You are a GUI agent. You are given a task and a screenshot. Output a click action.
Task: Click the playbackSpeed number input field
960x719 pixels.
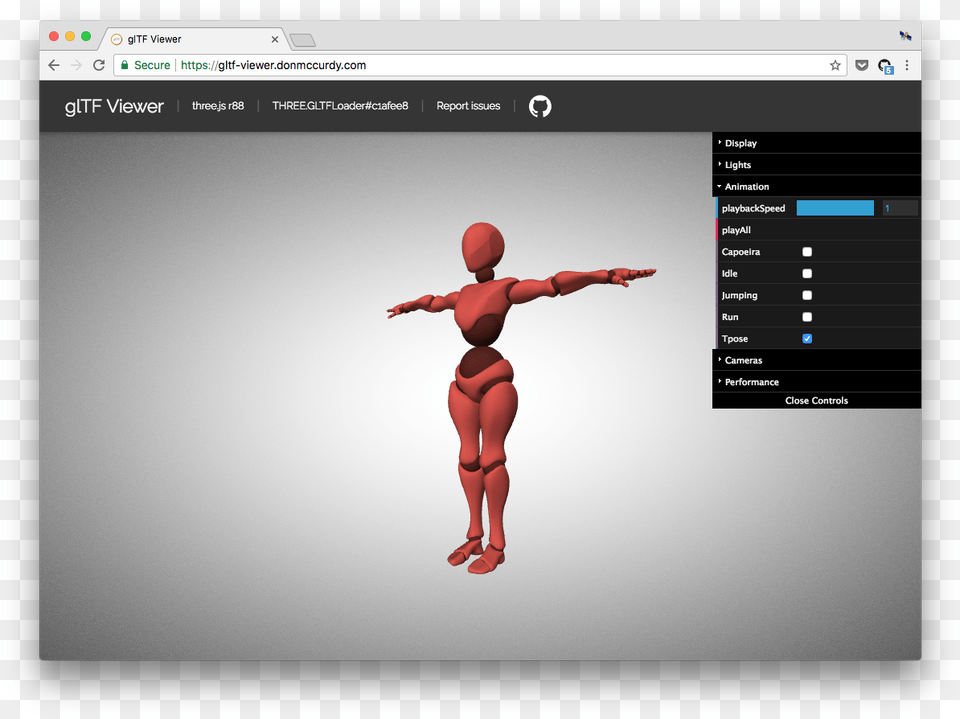(x=899, y=208)
